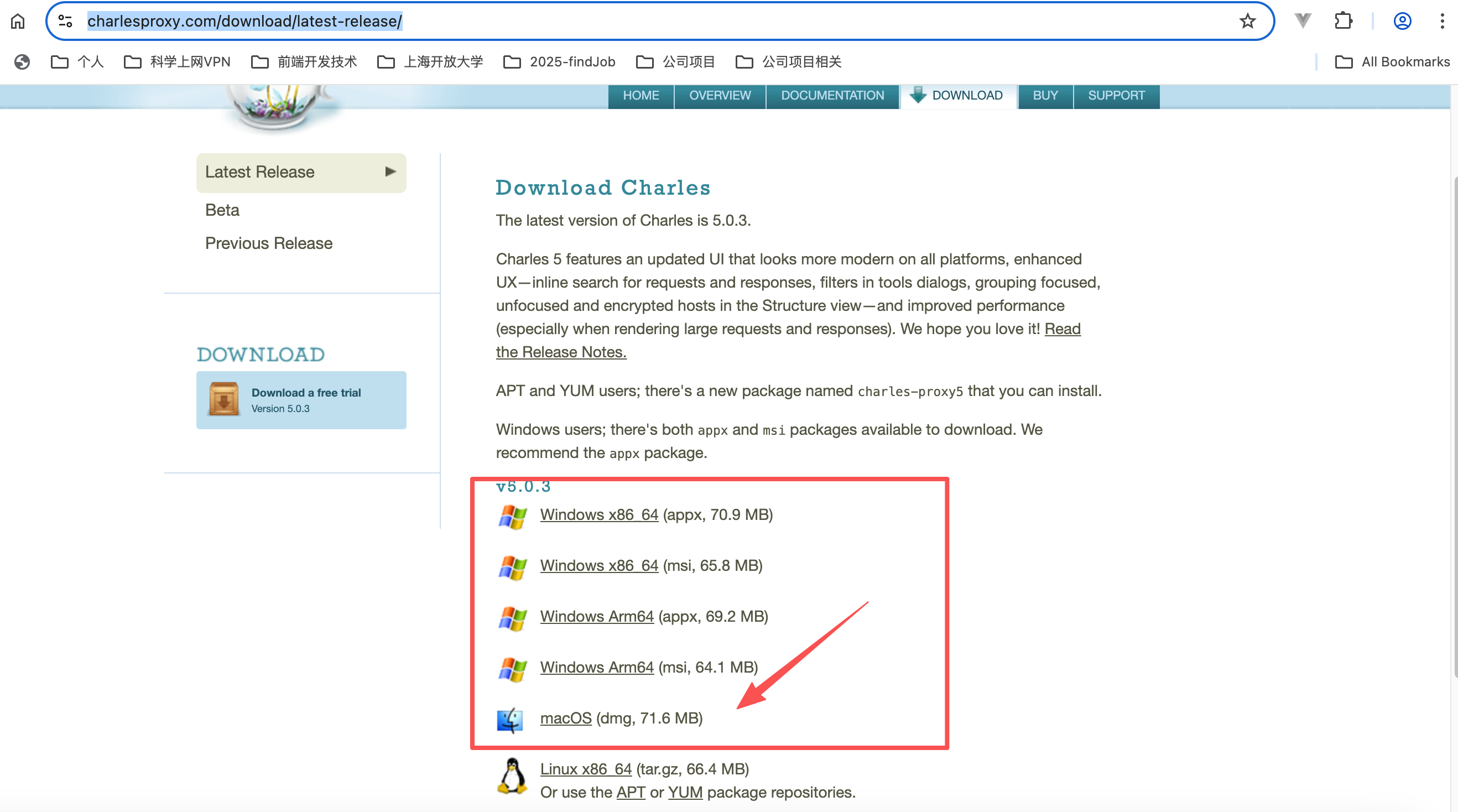Viewport: 1458px width, 812px height.
Task: Download macOS dmg link
Action: [x=565, y=719]
